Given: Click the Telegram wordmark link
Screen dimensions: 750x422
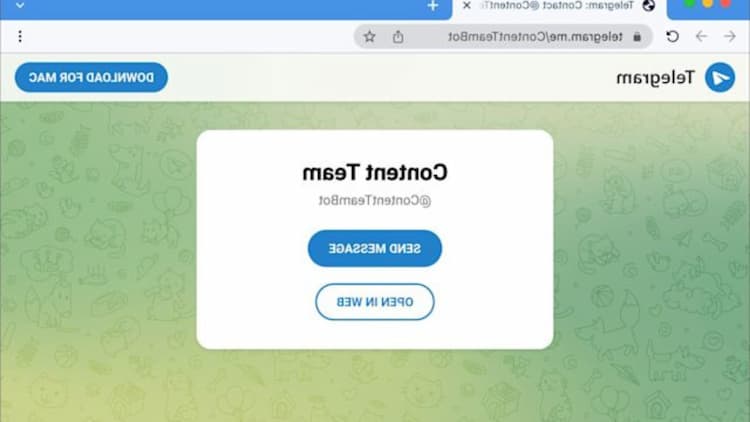Looking at the screenshot, I should click(655, 78).
